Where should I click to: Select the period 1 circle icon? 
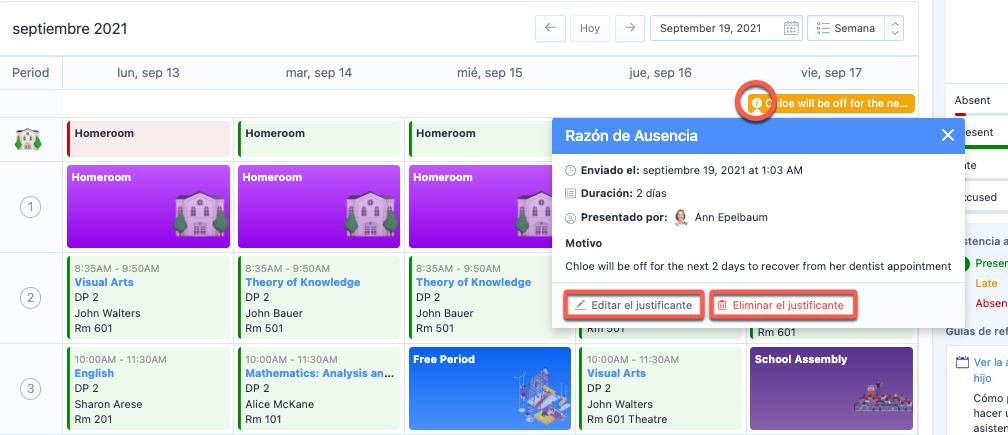coord(31,207)
